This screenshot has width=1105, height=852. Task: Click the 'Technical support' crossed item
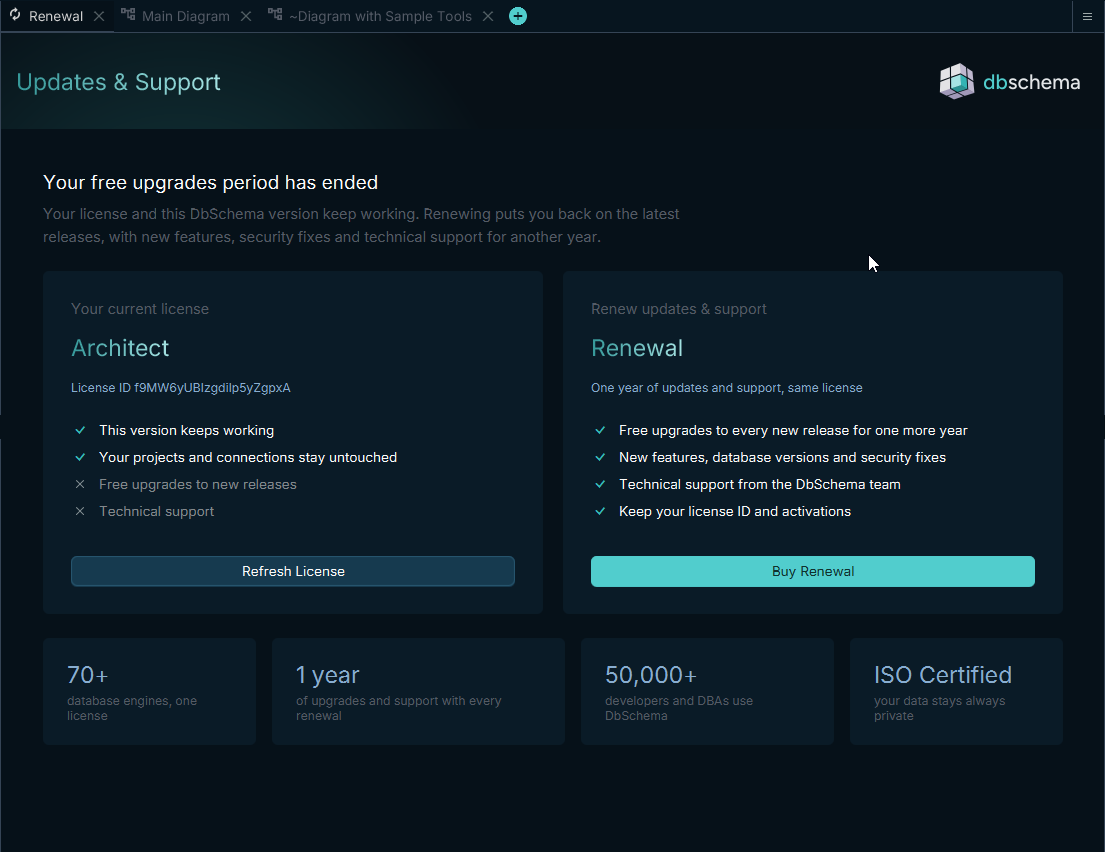(x=156, y=512)
